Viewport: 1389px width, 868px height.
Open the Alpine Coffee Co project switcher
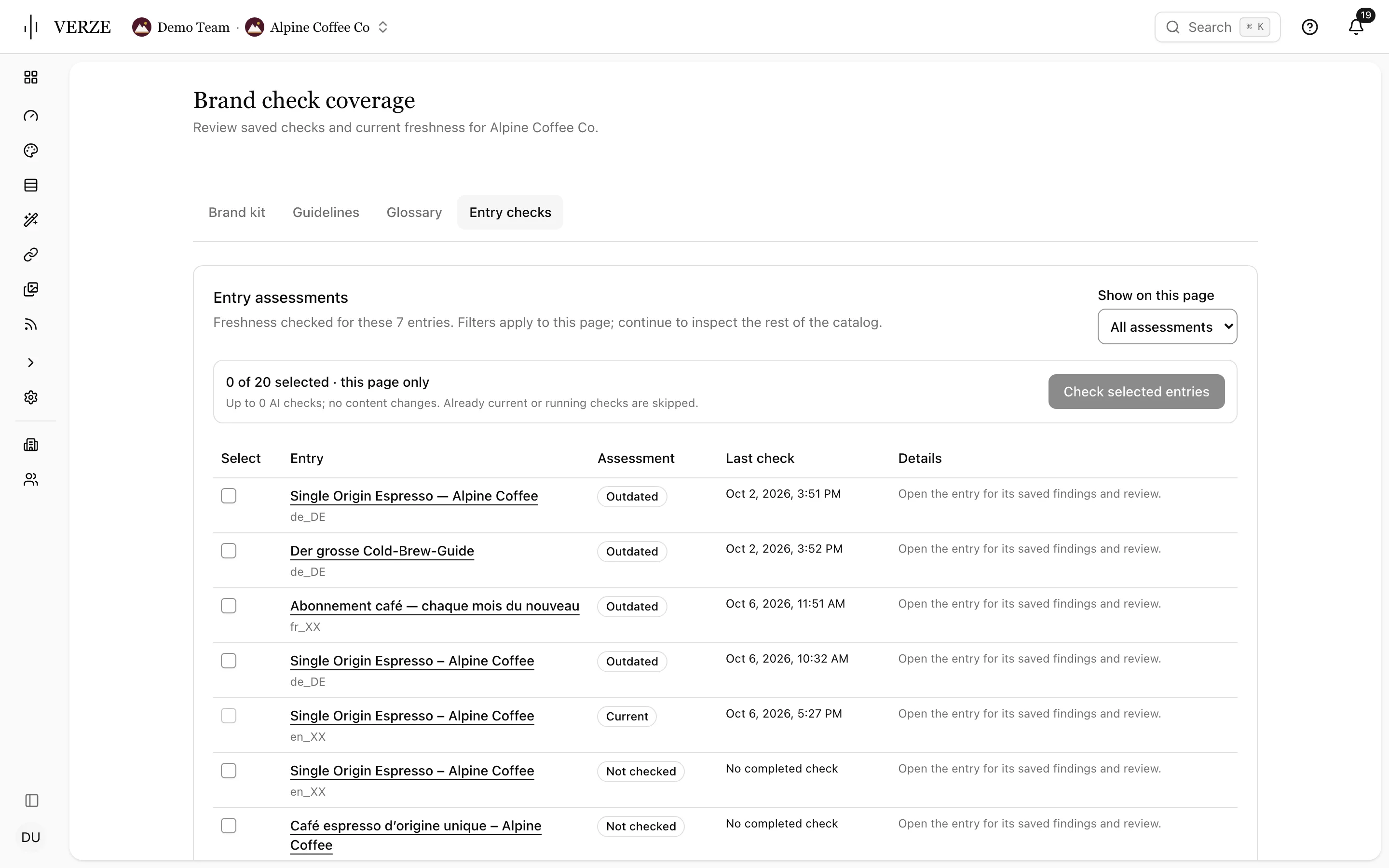[318, 27]
